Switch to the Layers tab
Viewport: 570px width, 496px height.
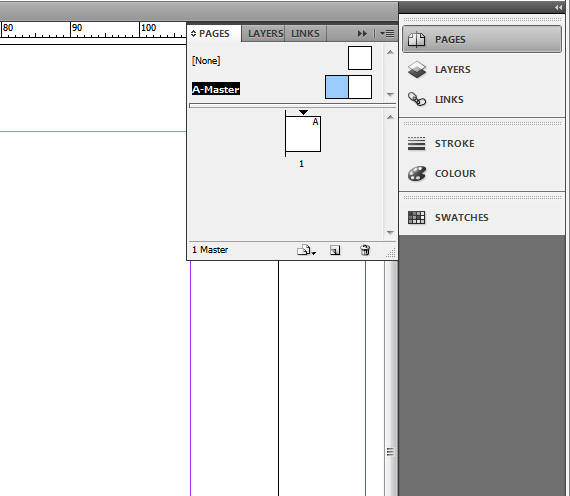tap(265, 33)
